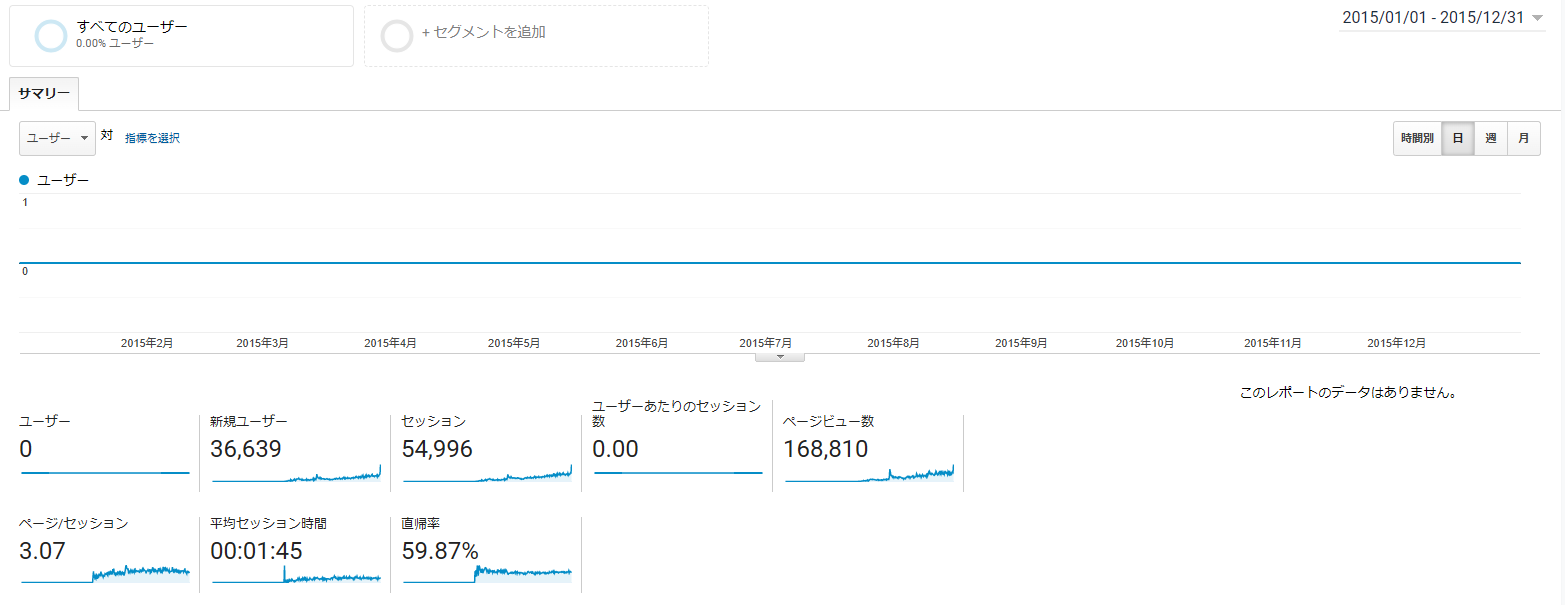Click the 直帰率 sparkline chart
Screen dimensions: 1565x605
click(487, 573)
